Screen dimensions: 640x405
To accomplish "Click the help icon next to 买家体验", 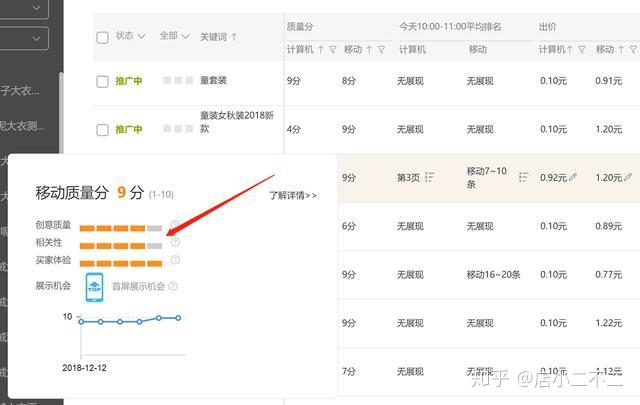I will pos(175,260).
